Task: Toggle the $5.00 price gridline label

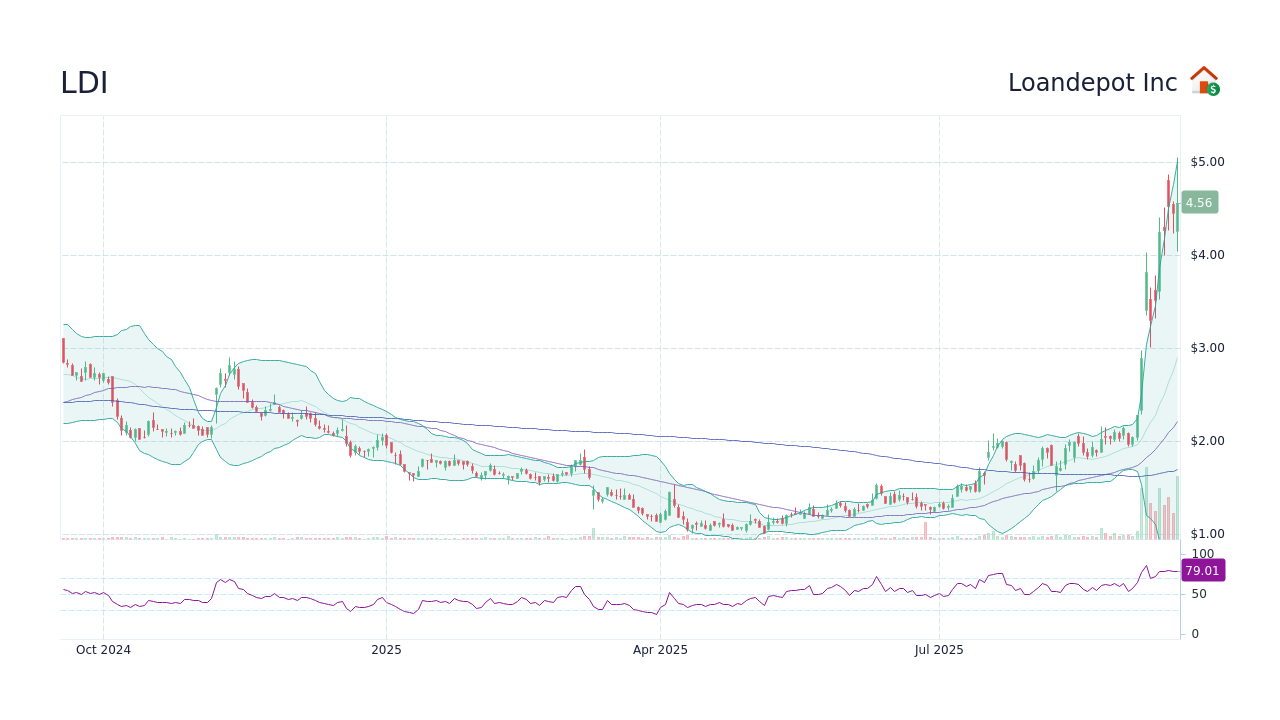Action: 1208,161
